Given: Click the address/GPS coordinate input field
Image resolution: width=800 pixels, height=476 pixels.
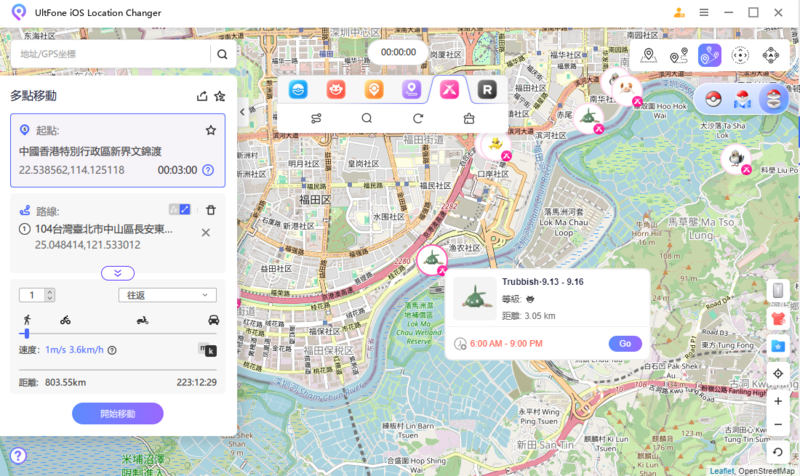Looking at the screenshot, I should tap(114, 54).
